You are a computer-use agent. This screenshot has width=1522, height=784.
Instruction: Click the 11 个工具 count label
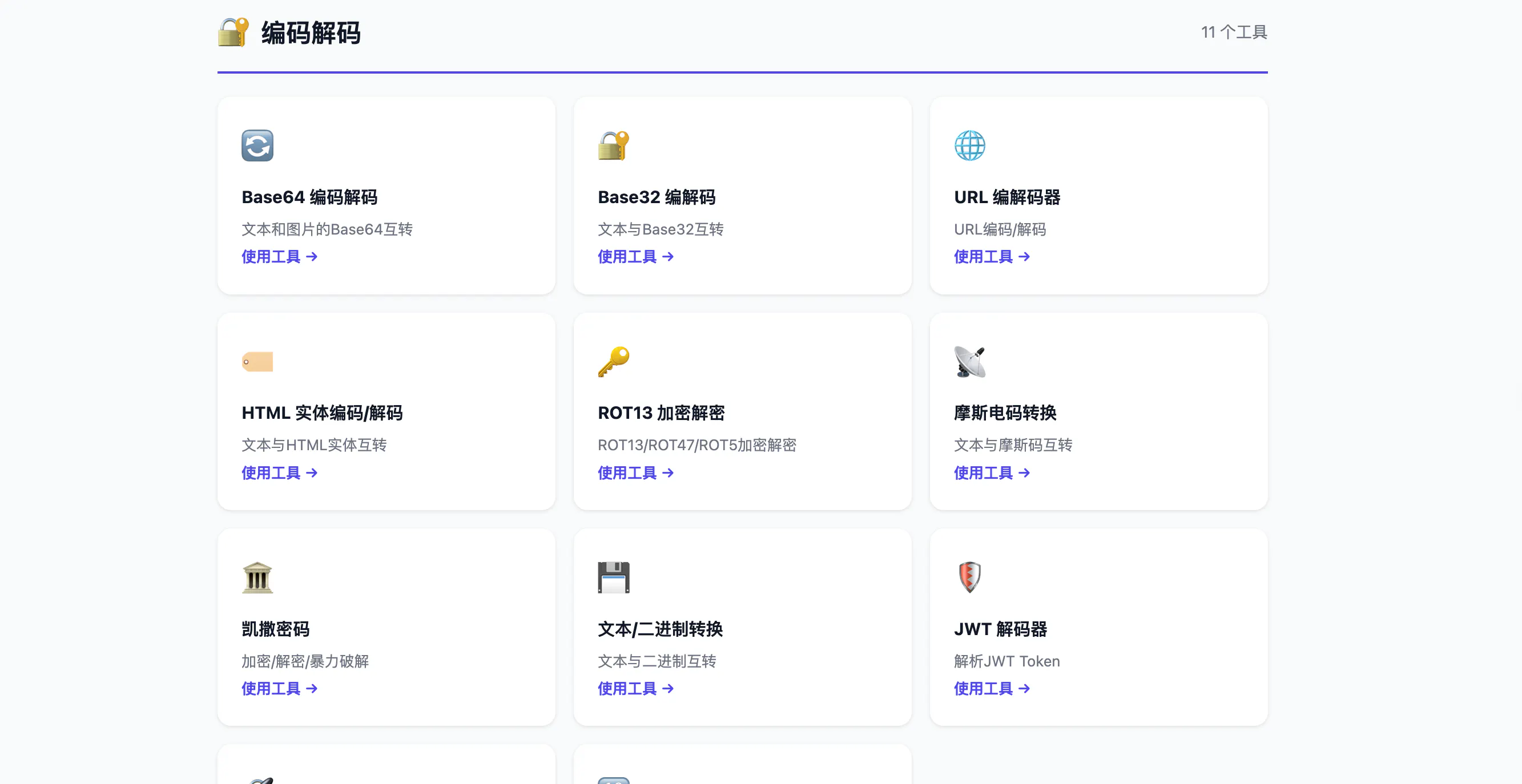[x=1234, y=32]
